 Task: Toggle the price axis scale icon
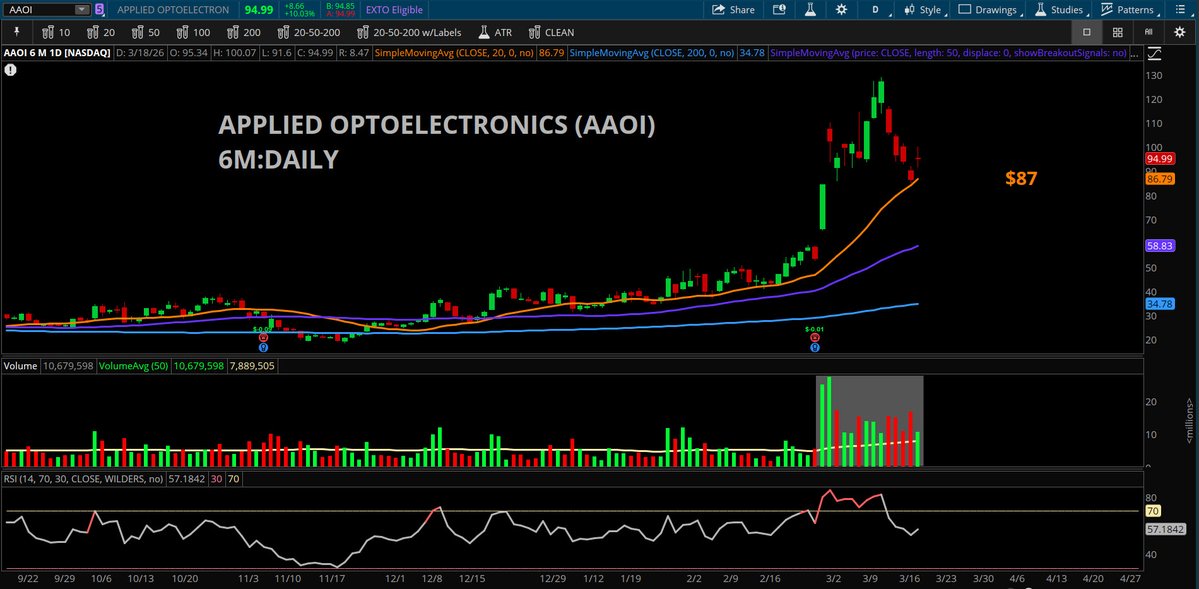click(1154, 54)
